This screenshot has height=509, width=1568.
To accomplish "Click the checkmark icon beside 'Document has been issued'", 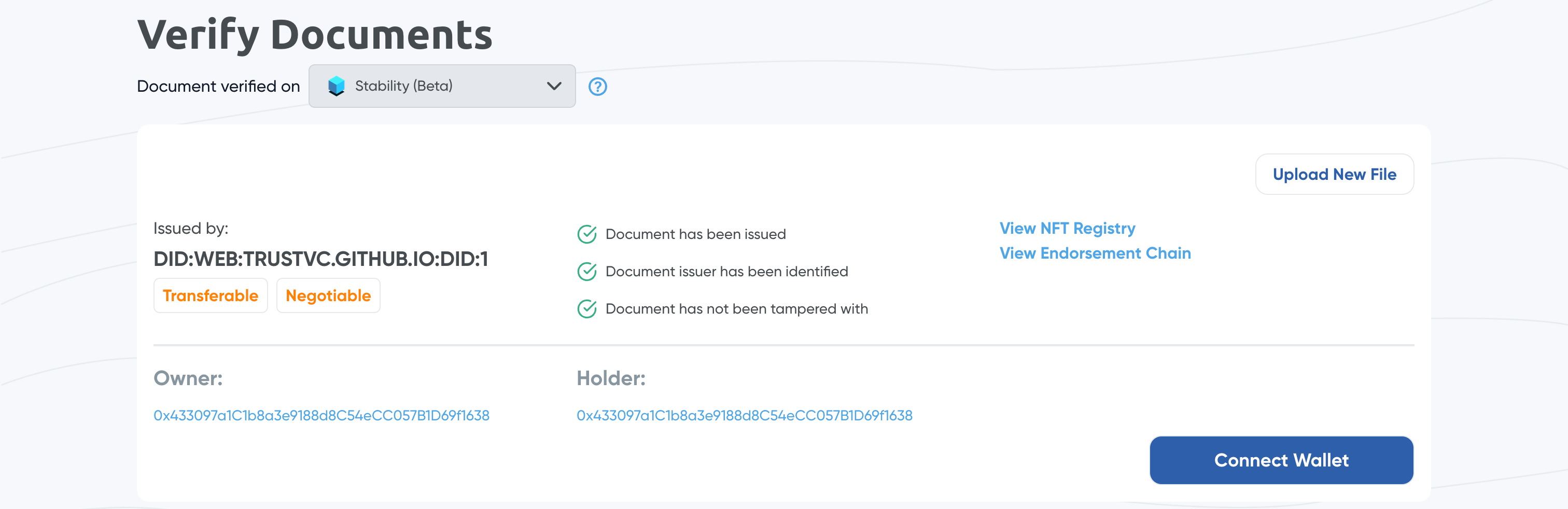I will (x=586, y=234).
